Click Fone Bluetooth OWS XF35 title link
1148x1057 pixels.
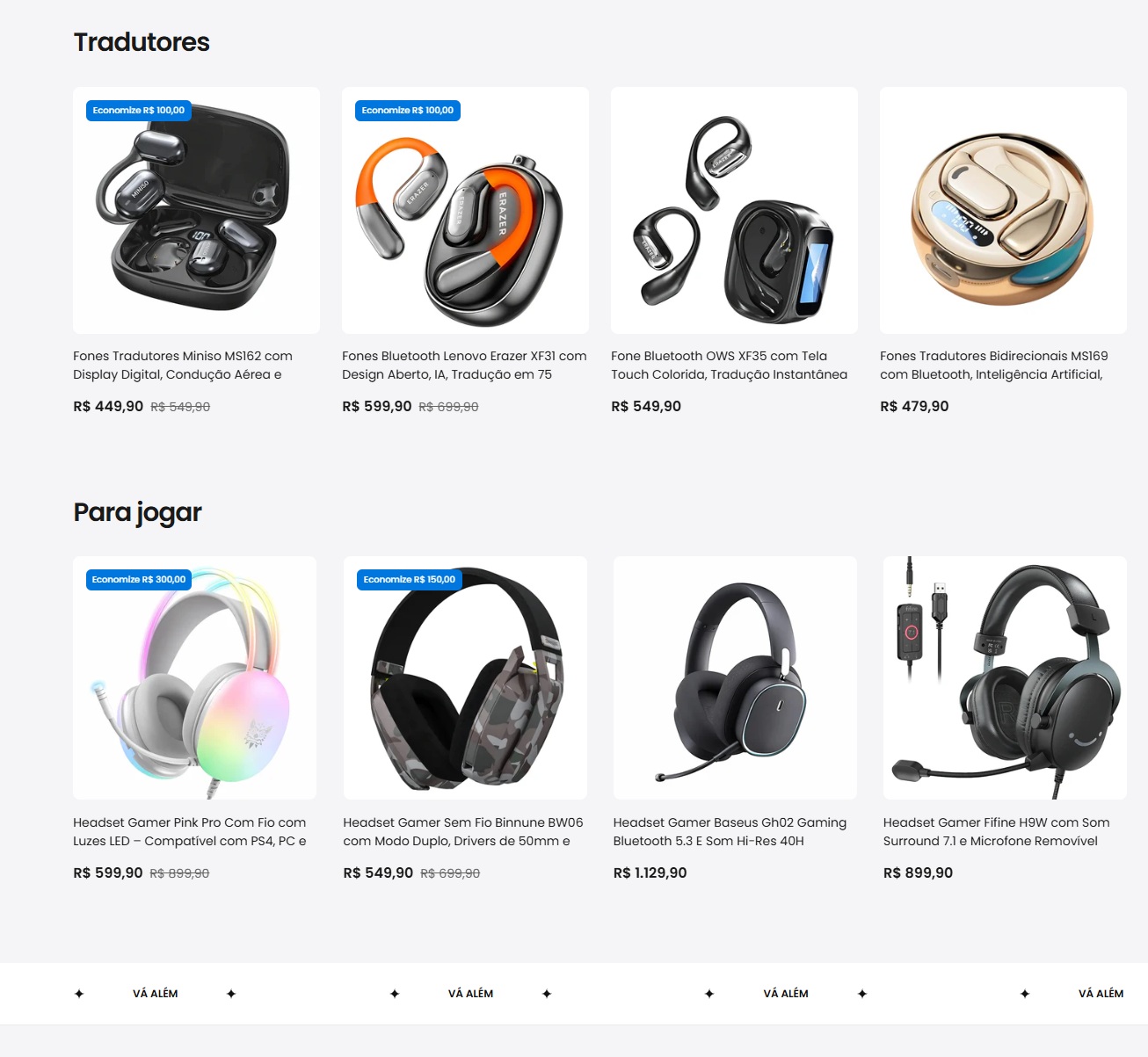[730, 366]
